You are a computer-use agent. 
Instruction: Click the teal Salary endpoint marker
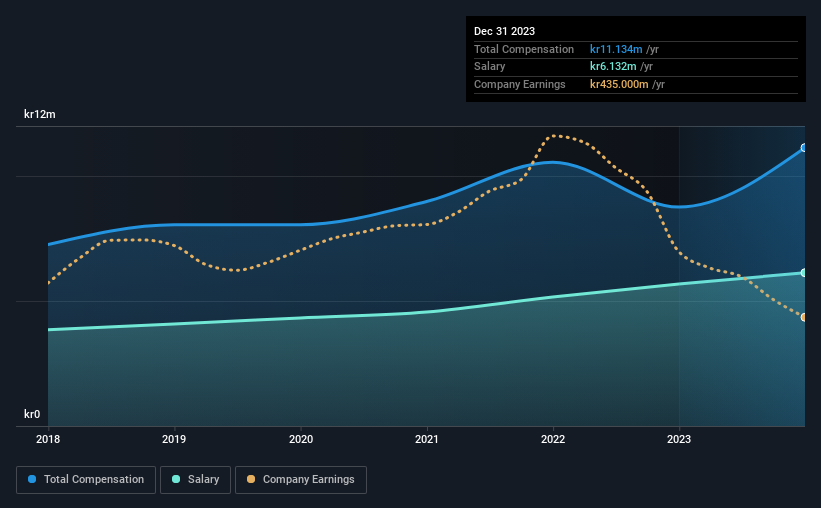[x=804, y=273]
